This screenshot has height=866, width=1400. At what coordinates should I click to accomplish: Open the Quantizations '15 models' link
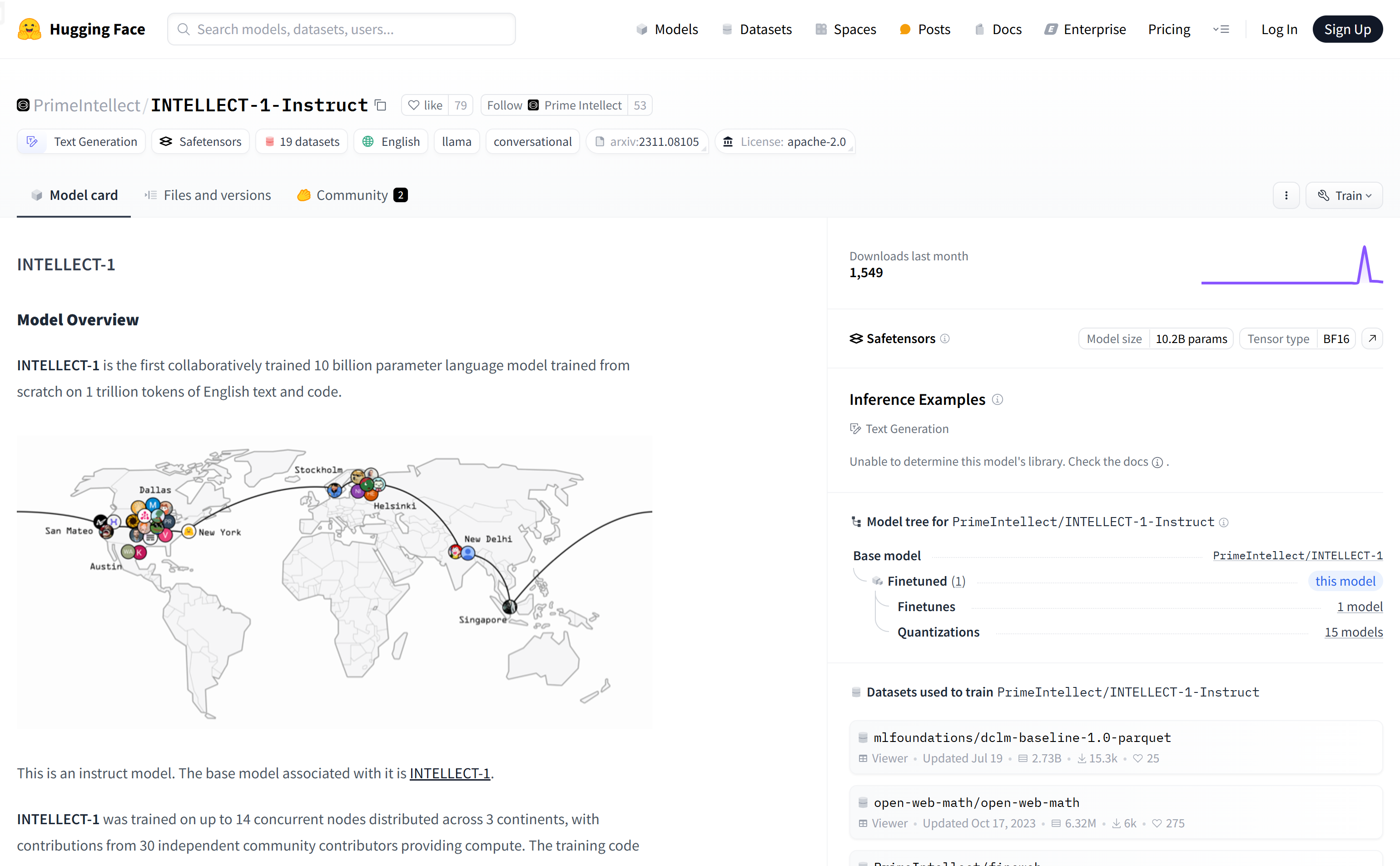click(x=1354, y=632)
